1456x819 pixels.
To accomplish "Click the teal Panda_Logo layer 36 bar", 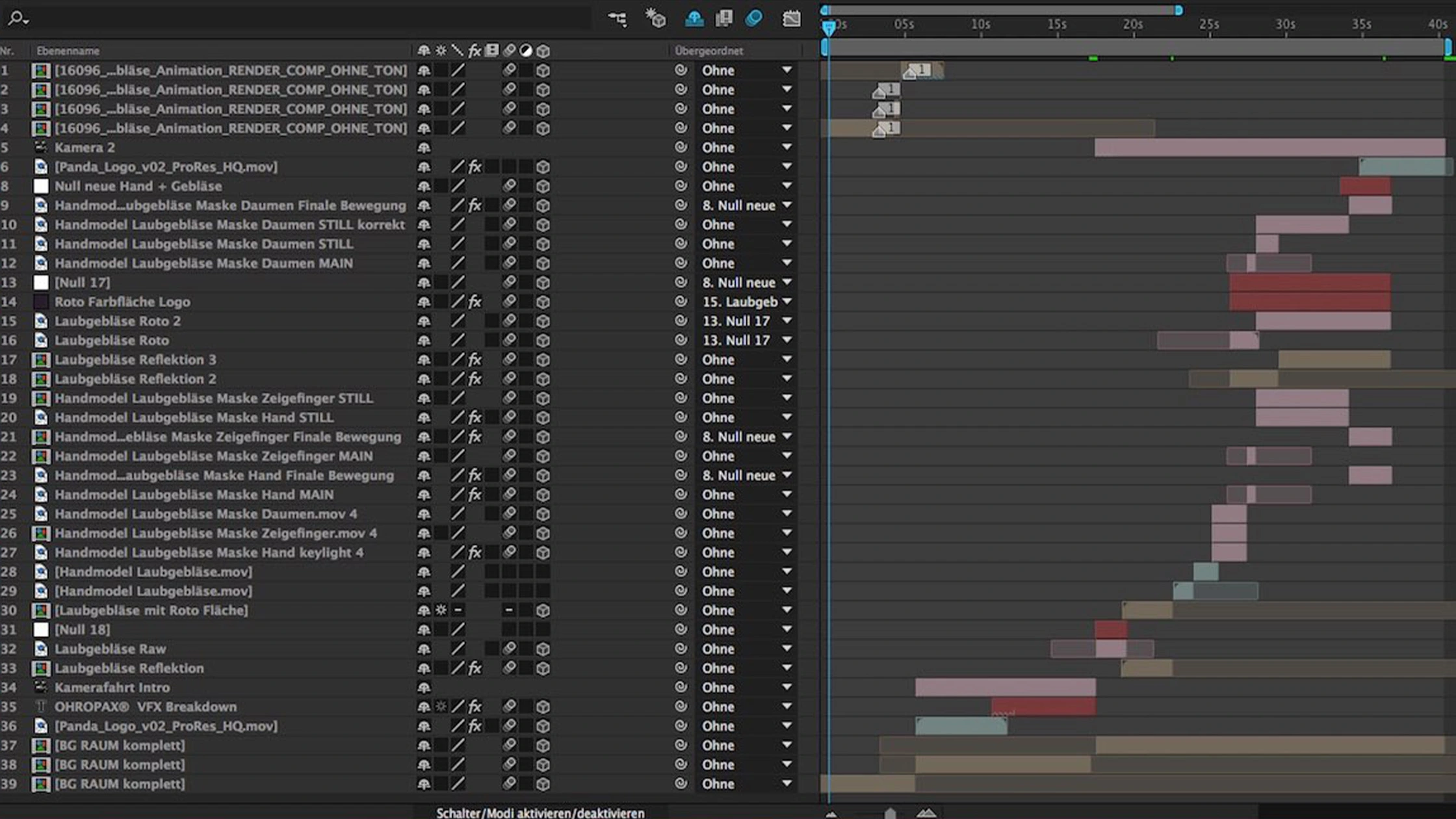I will pos(961,725).
